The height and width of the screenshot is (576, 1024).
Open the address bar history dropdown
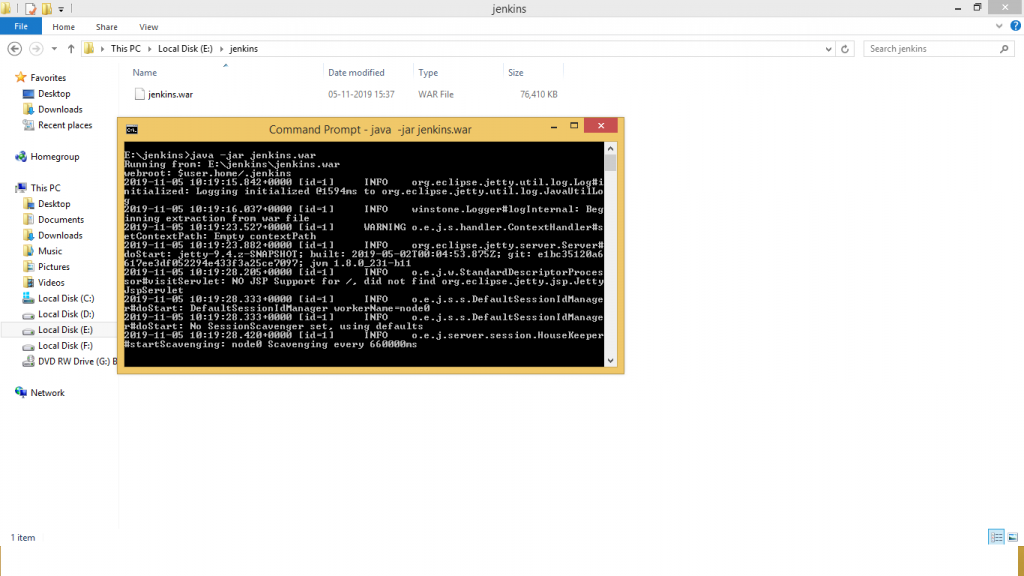pos(828,48)
